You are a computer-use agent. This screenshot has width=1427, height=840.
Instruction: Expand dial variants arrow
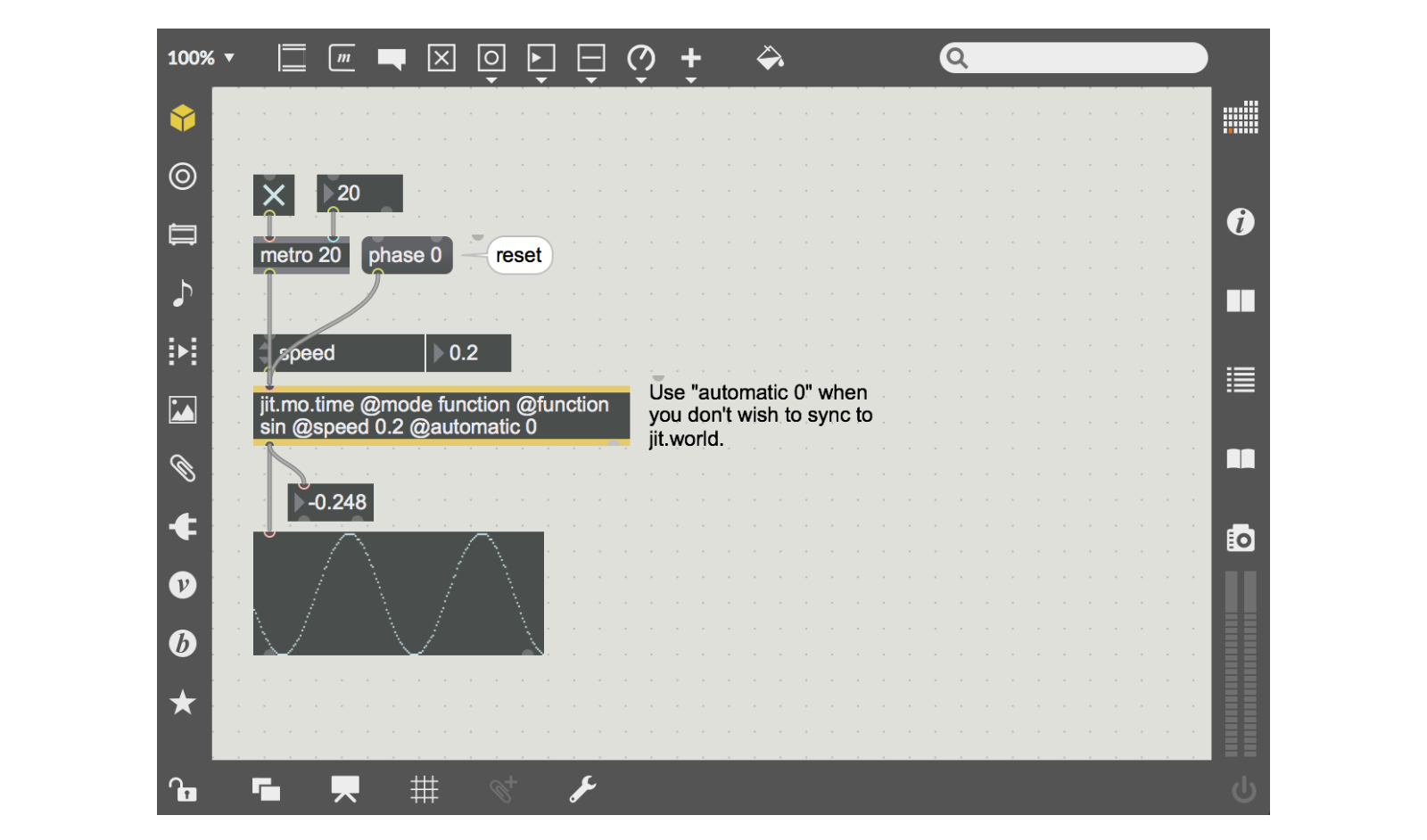641,80
